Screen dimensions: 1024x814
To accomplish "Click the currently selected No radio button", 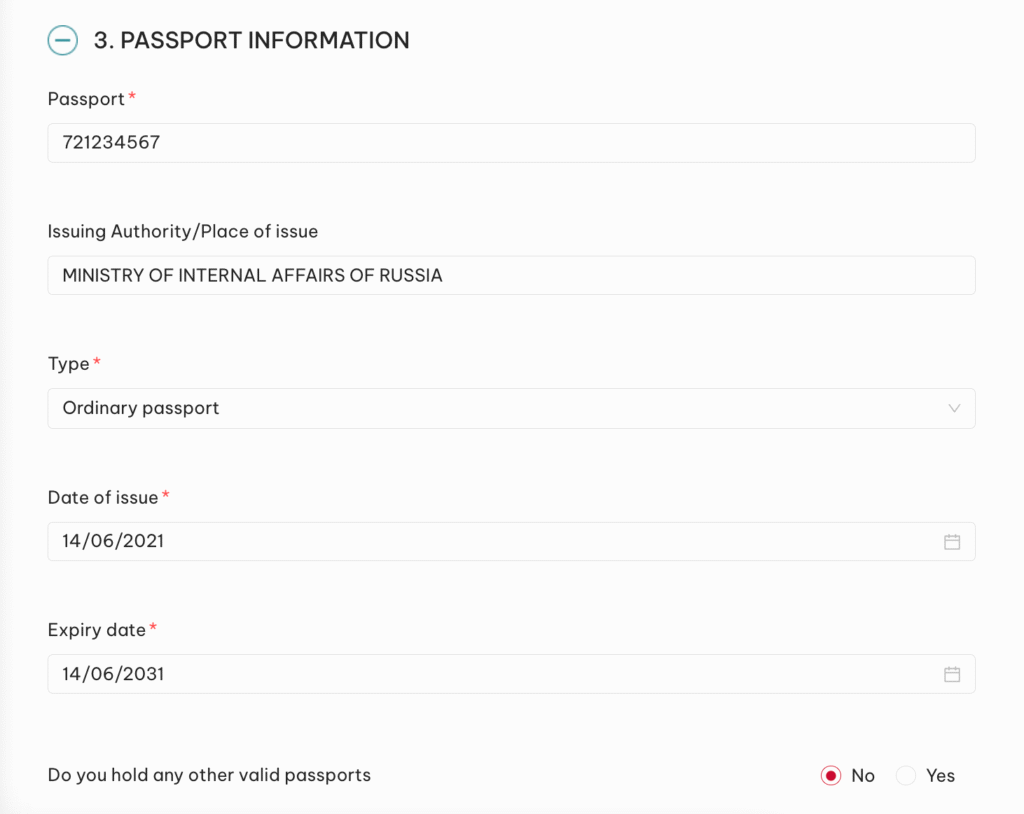I will coord(830,775).
